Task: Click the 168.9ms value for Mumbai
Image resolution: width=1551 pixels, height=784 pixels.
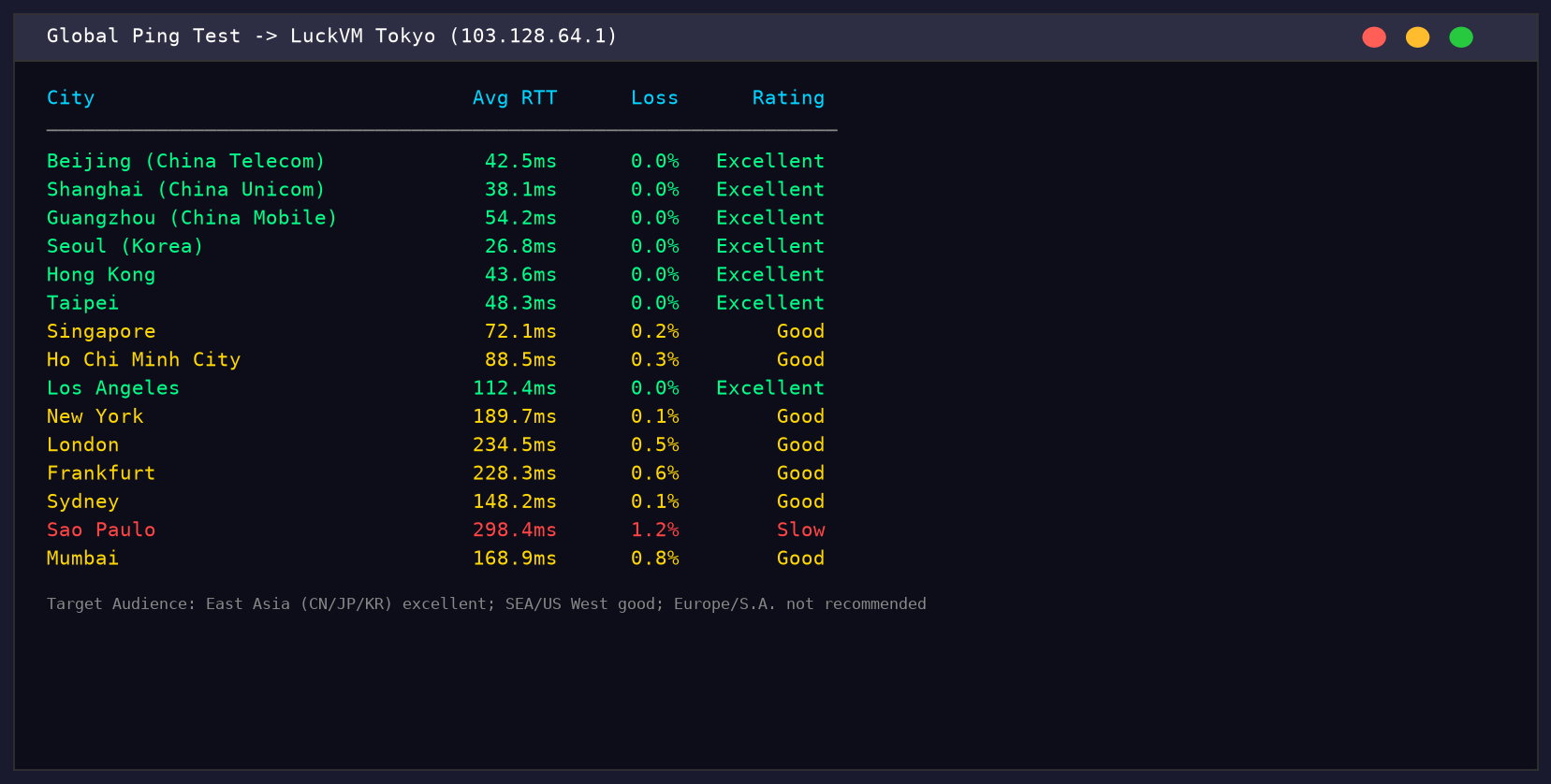Action: coord(515,559)
